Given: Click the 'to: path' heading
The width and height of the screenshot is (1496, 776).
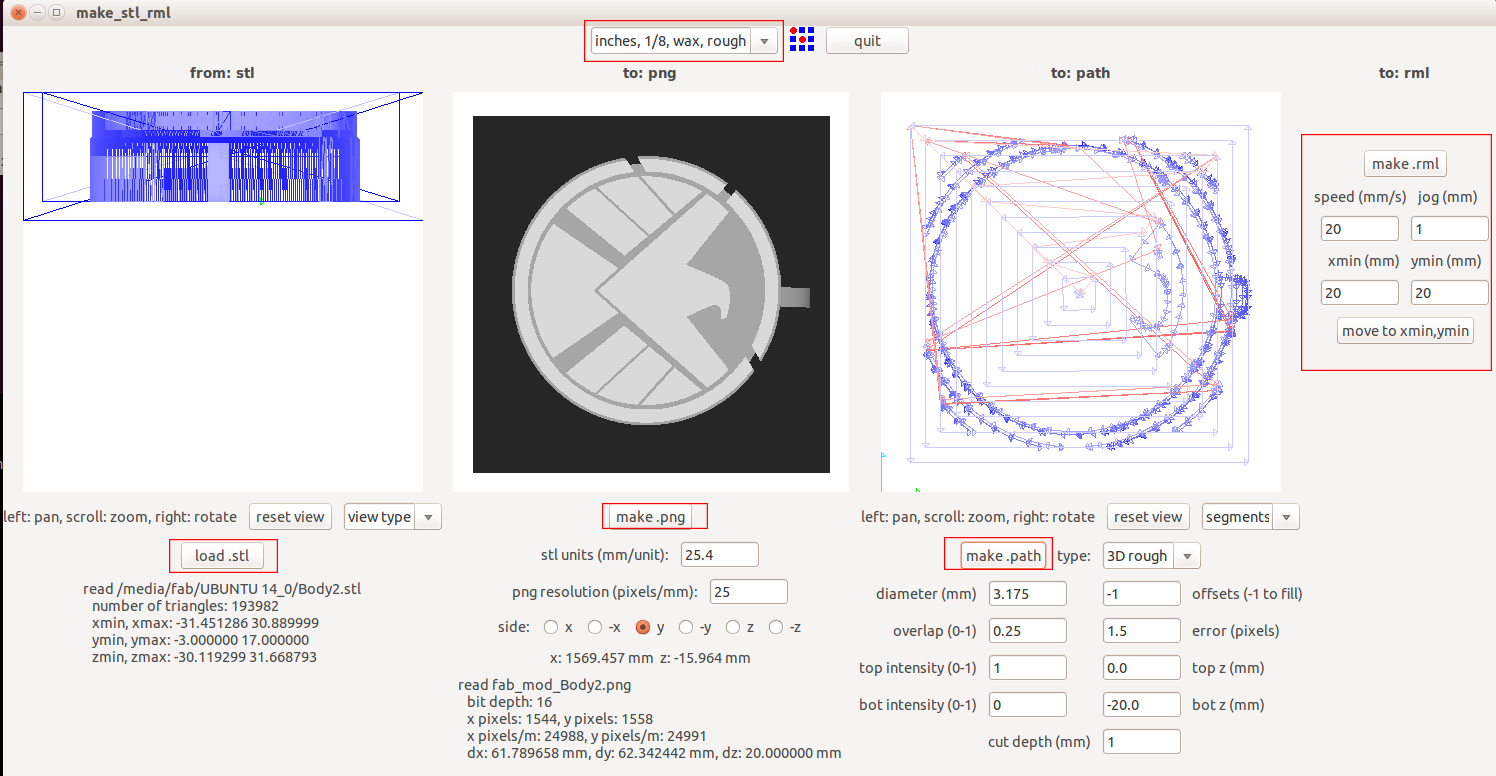Looking at the screenshot, I should click(x=1080, y=73).
